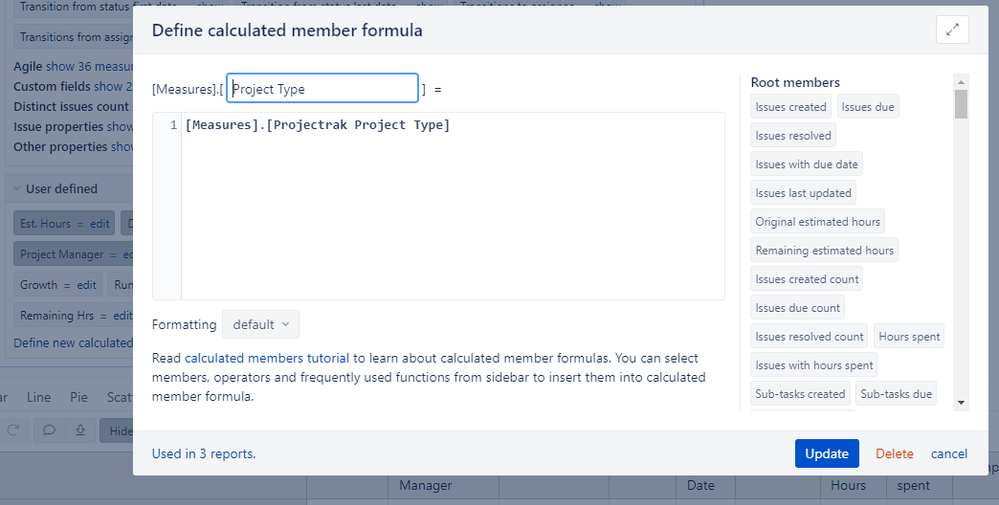
Task: Open the Used in 3 reports link
Action: tap(204, 453)
